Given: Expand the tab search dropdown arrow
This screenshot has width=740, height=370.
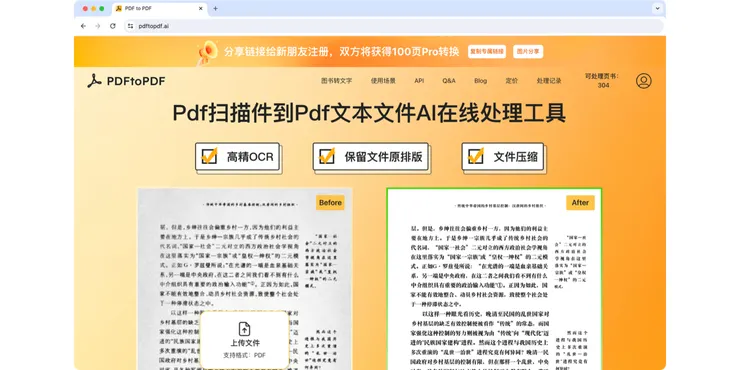Looking at the screenshot, I should pos(657,8).
